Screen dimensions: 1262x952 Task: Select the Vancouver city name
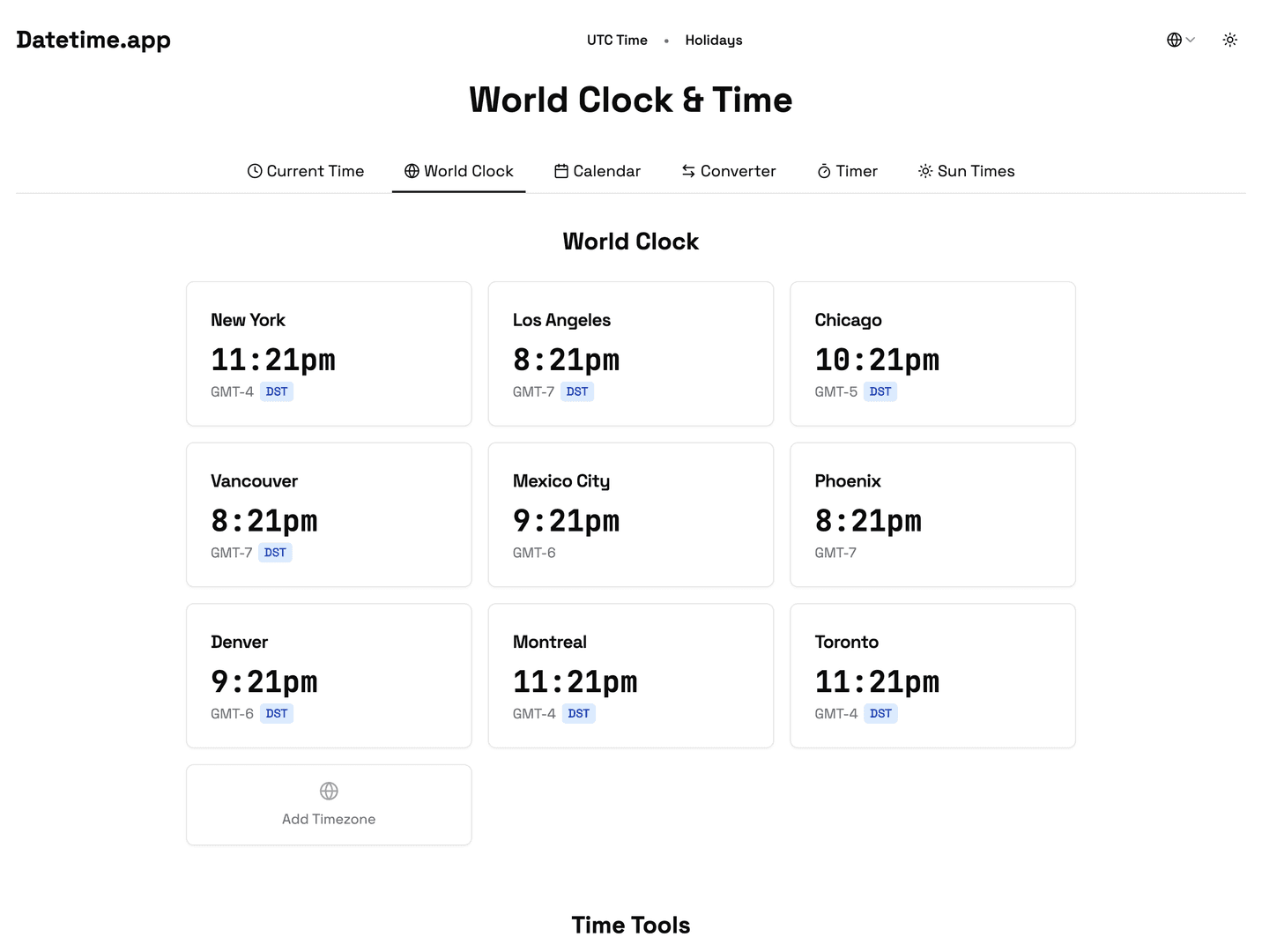(254, 481)
